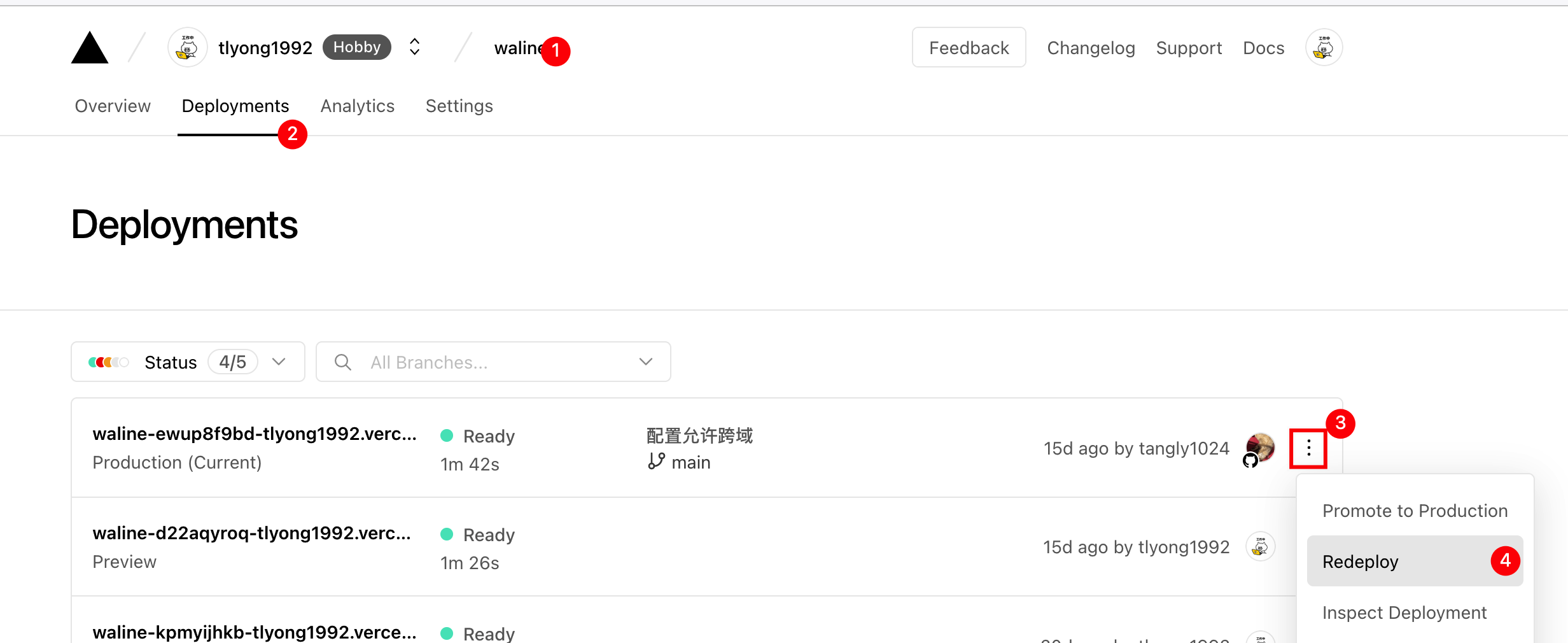This screenshot has height=643, width=1568.
Task: Switch to the Settings tab
Action: tap(459, 106)
